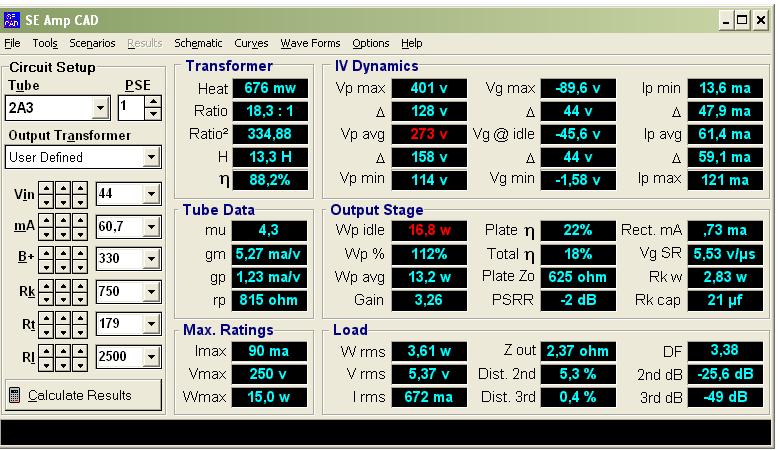
Task: Click the Rt value field showing 179
Action: point(119,324)
